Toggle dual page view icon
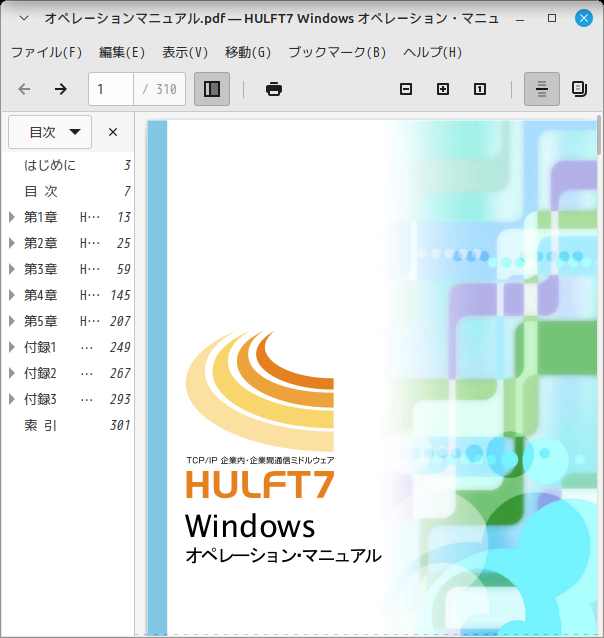The width and height of the screenshot is (604, 638). (x=579, y=89)
